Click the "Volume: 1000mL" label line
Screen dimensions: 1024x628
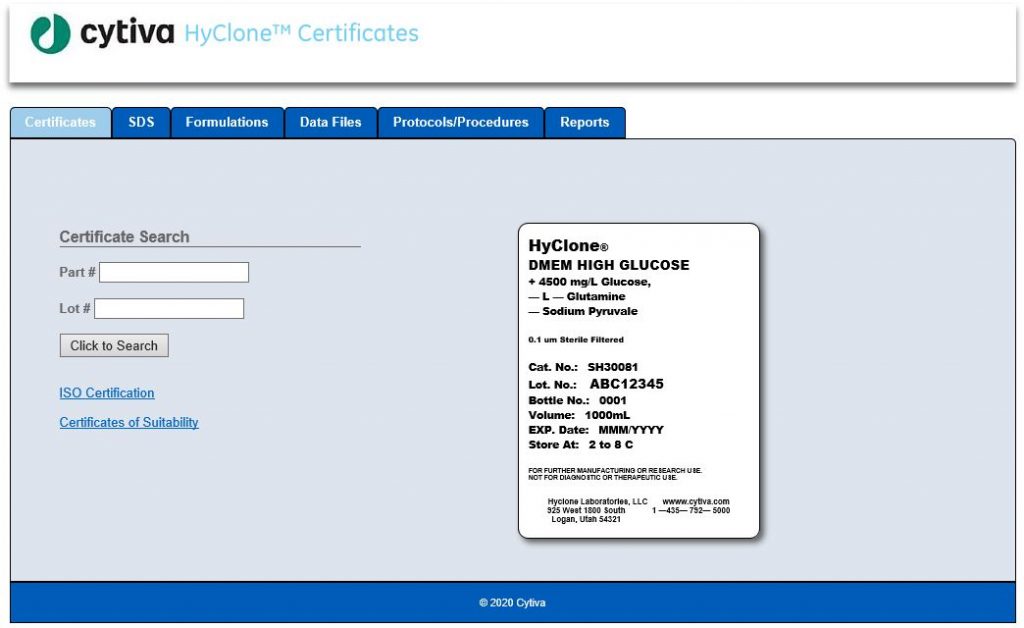tap(579, 415)
